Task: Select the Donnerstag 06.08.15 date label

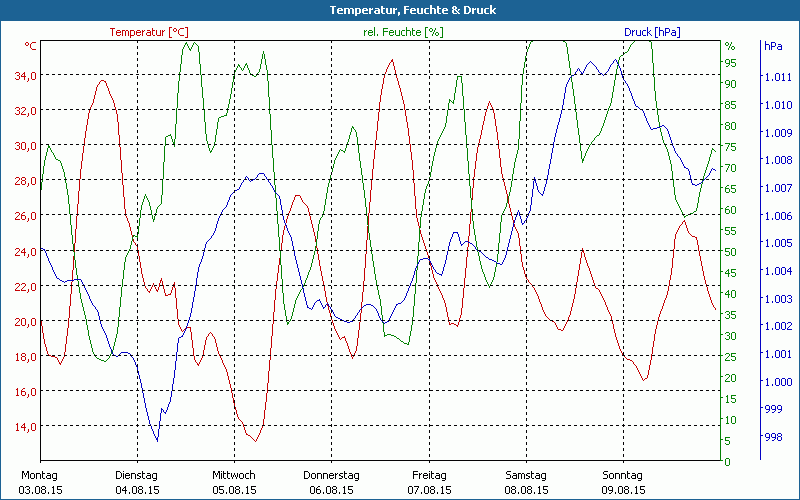Action: 331,482
